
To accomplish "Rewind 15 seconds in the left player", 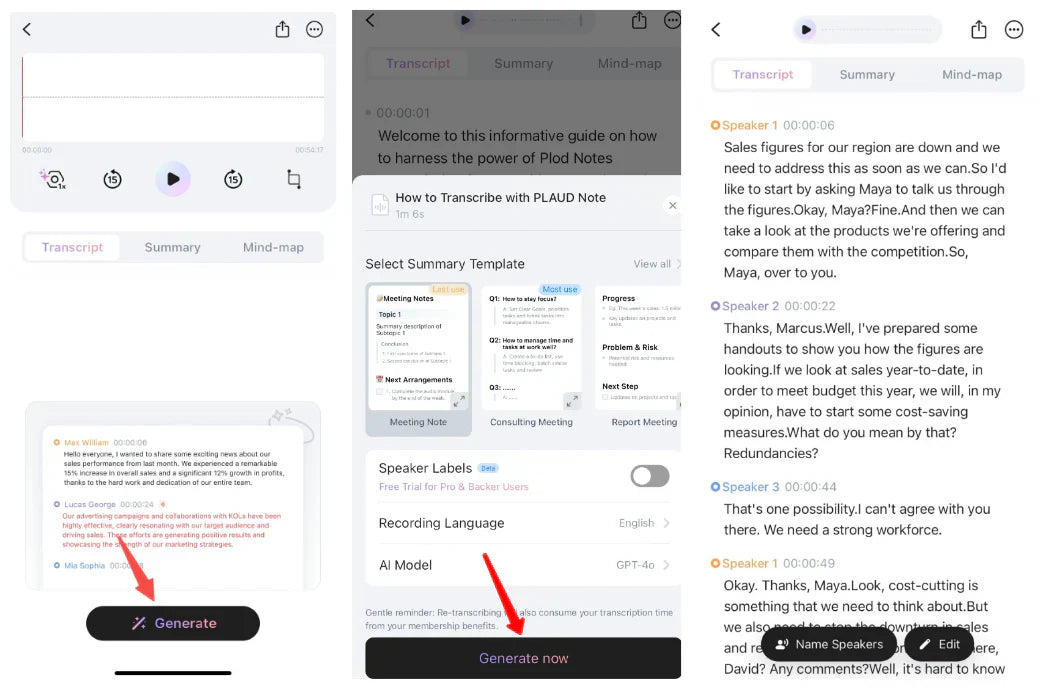I will [x=112, y=179].
